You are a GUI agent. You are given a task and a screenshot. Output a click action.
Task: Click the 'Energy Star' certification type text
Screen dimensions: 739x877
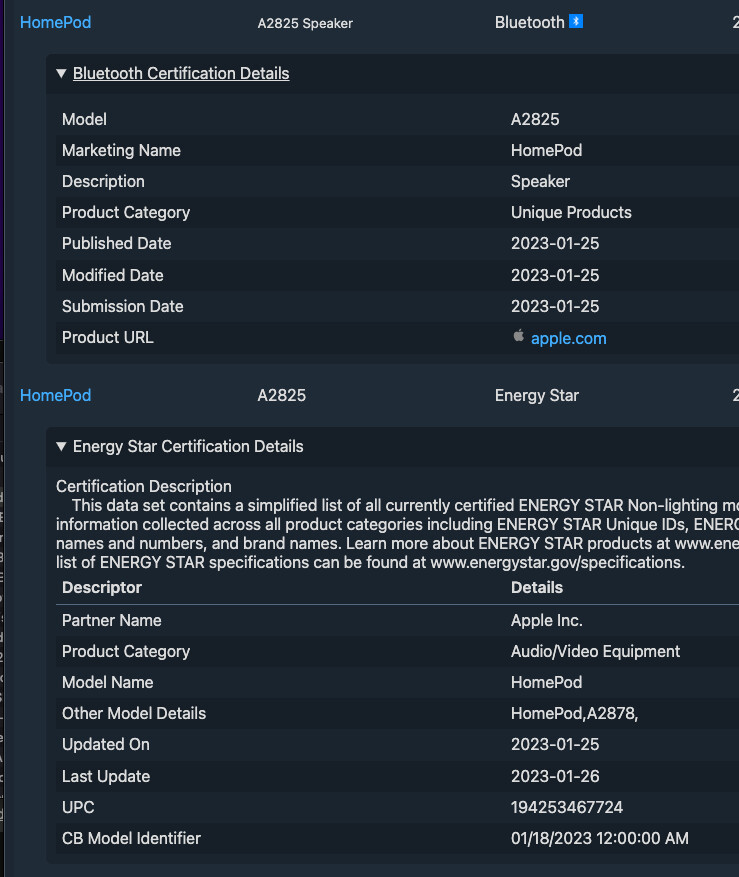click(x=536, y=395)
